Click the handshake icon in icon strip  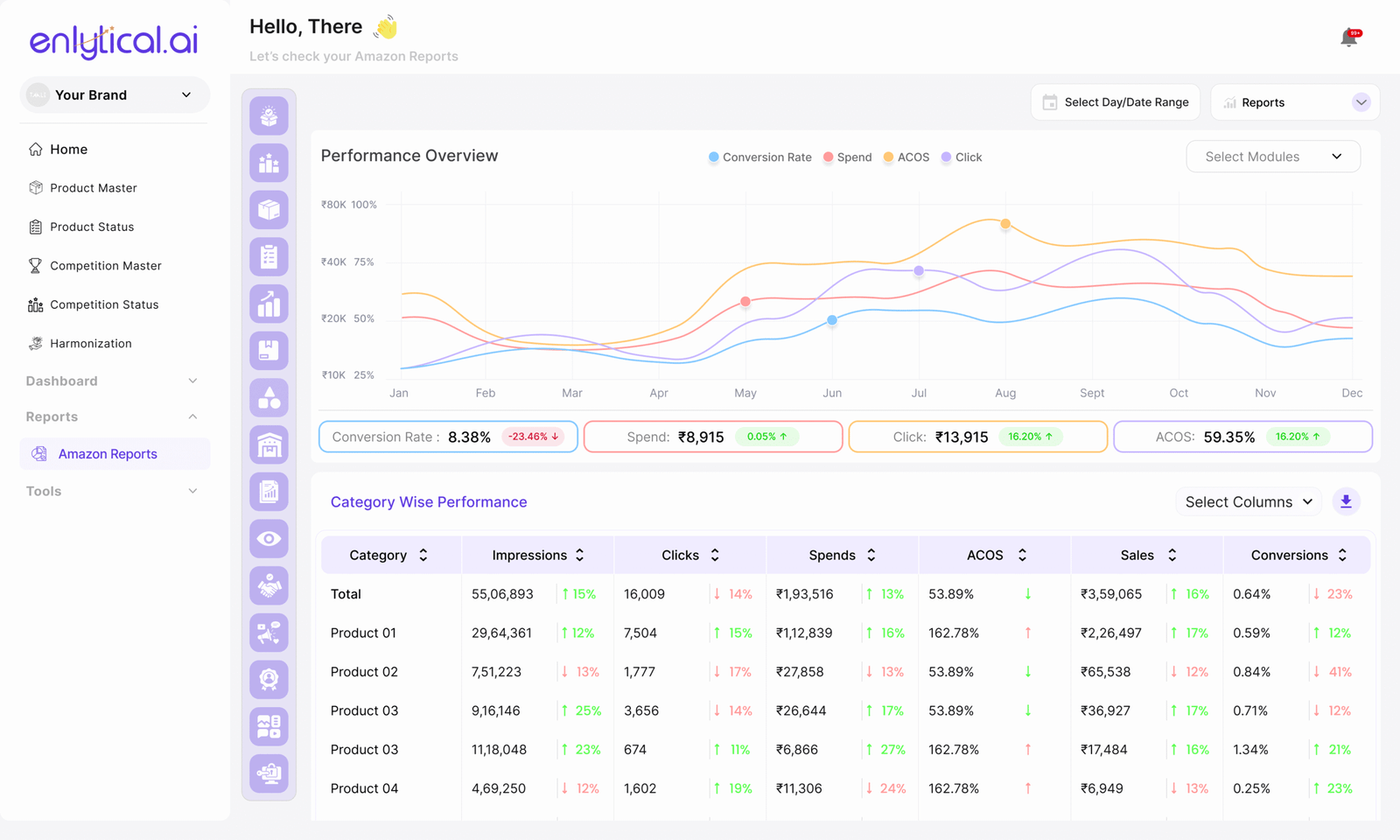269,586
